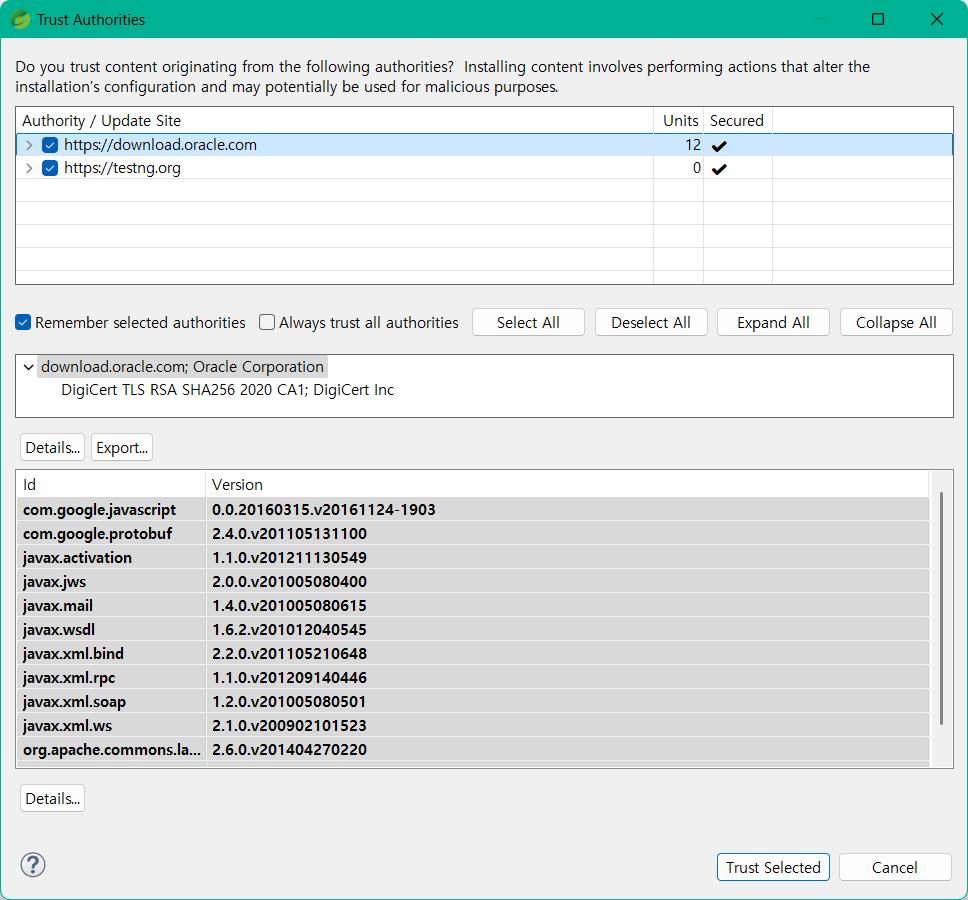Image resolution: width=968 pixels, height=900 pixels.
Task: Select the javax.activation row
Action: pyautogui.click(x=473, y=558)
